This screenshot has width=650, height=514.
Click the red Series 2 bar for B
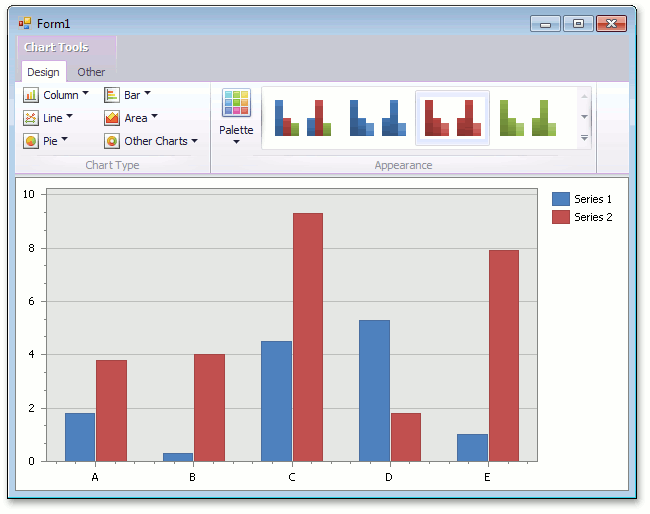click(x=210, y=407)
